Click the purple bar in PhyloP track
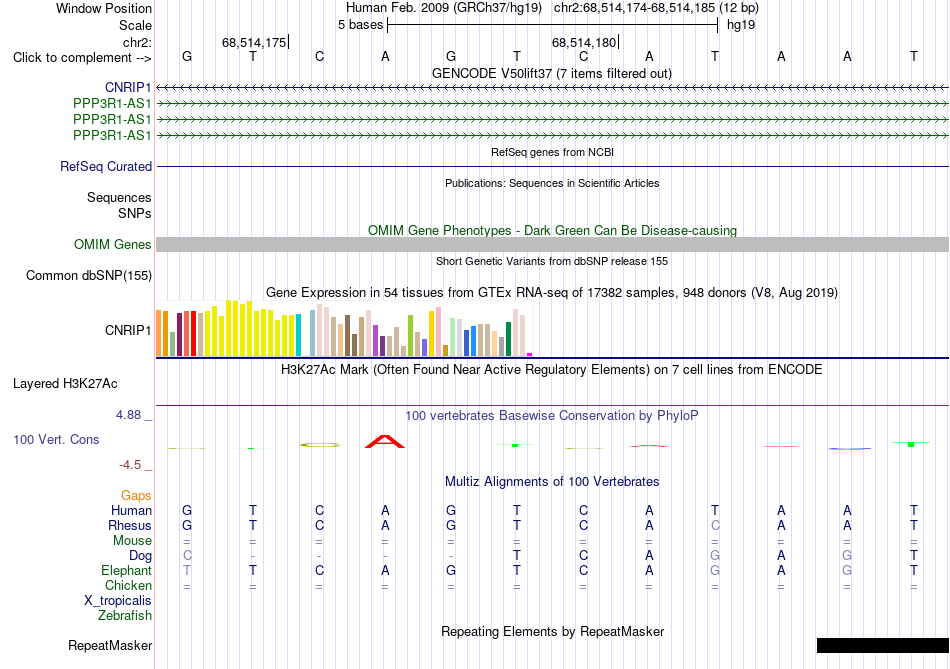 coord(849,448)
